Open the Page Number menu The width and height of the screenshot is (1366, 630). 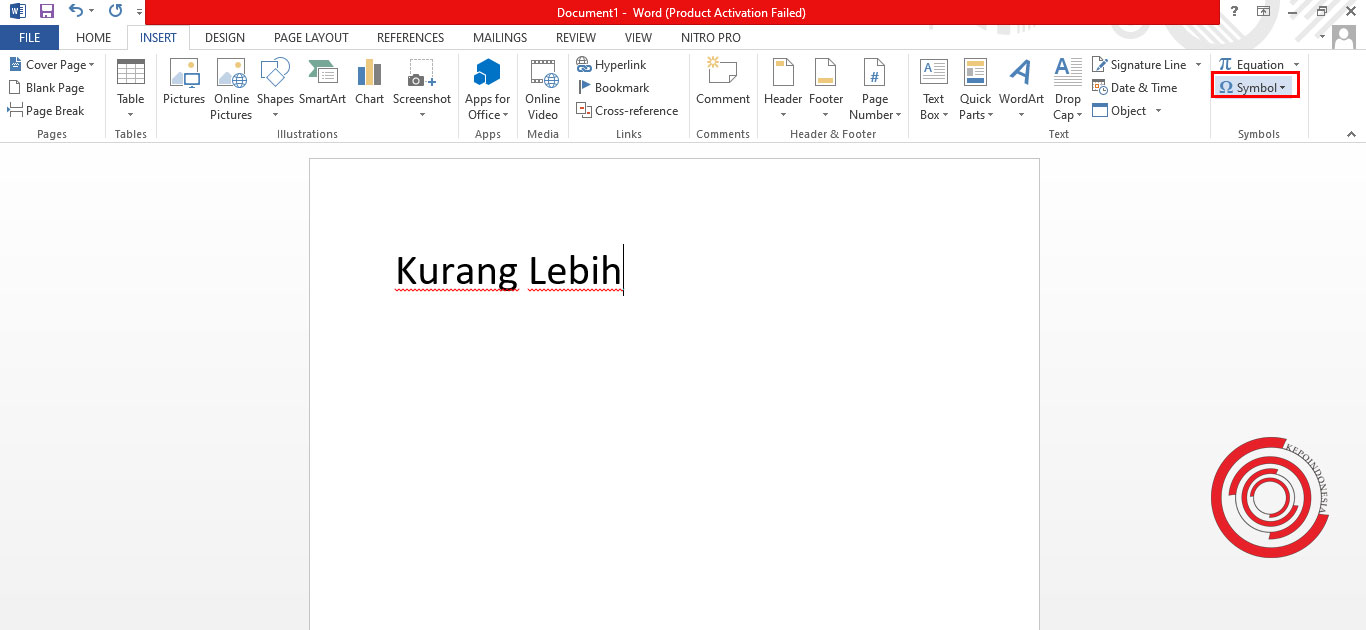(875, 88)
